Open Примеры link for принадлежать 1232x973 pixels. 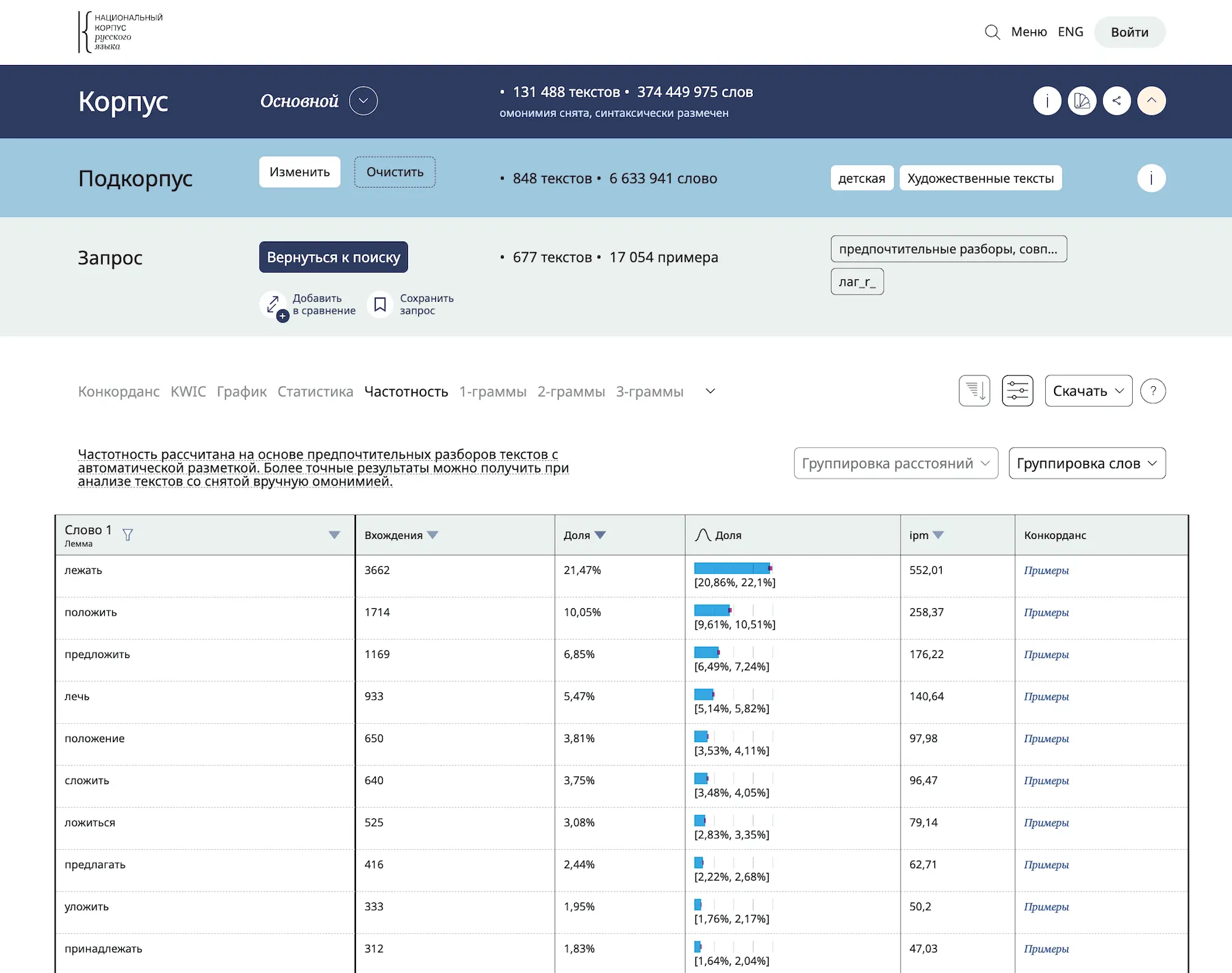(x=1046, y=949)
